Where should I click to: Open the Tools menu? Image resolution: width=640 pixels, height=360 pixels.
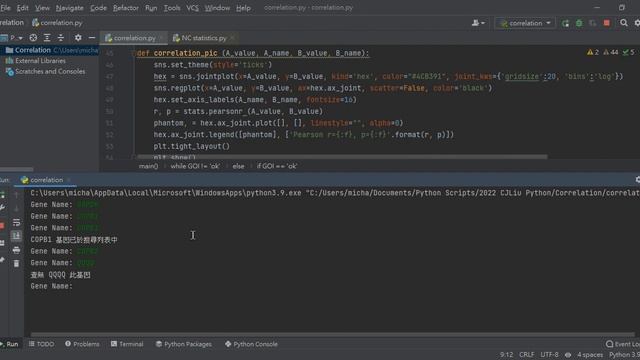coord(172,8)
